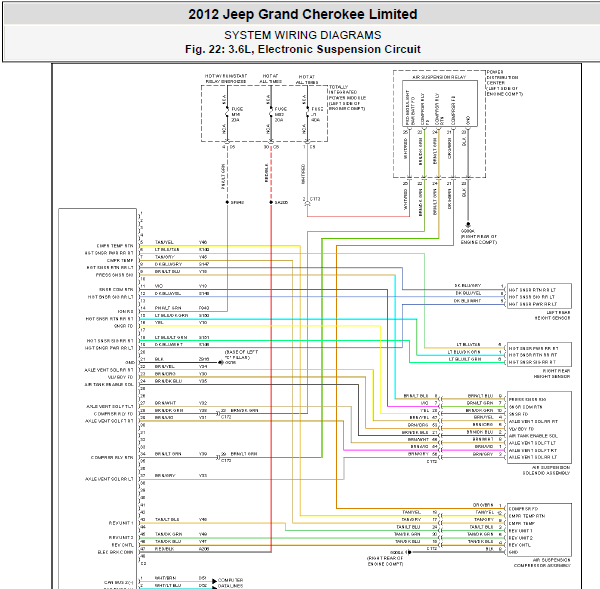
Task: Click the "COMPUTER DATA LINES" label at the bottom
Action: pyautogui.click(x=230, y=583)
